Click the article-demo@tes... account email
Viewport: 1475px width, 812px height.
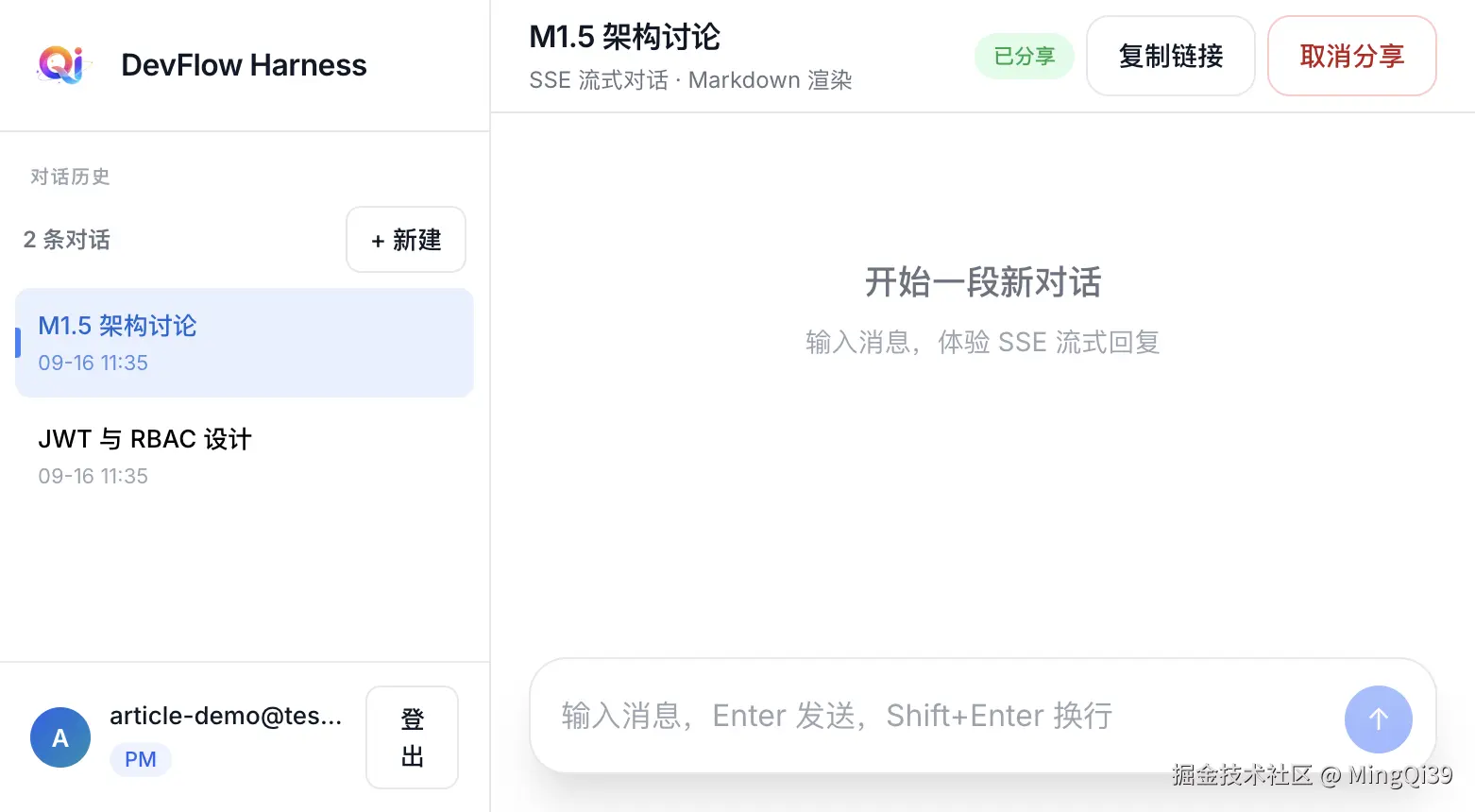[226, 716]
